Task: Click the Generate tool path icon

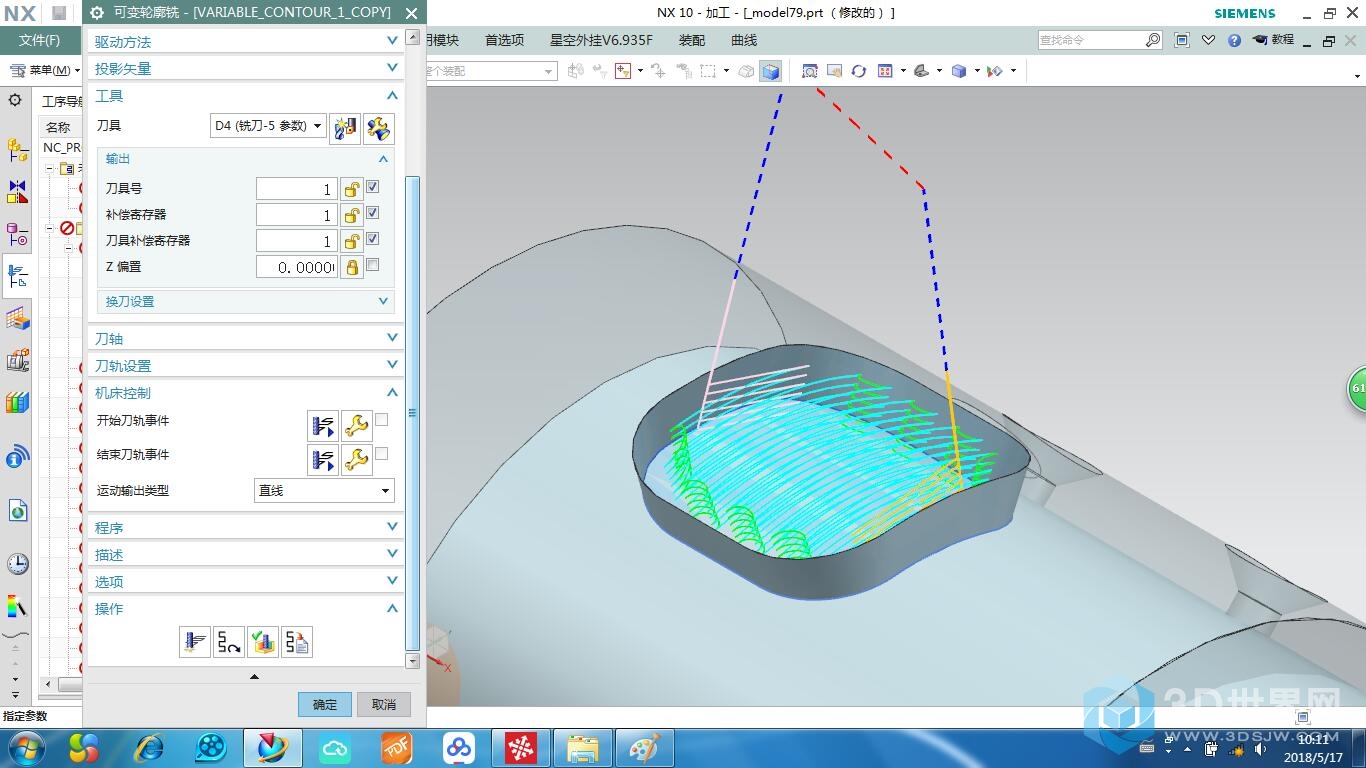Action: 195,642
